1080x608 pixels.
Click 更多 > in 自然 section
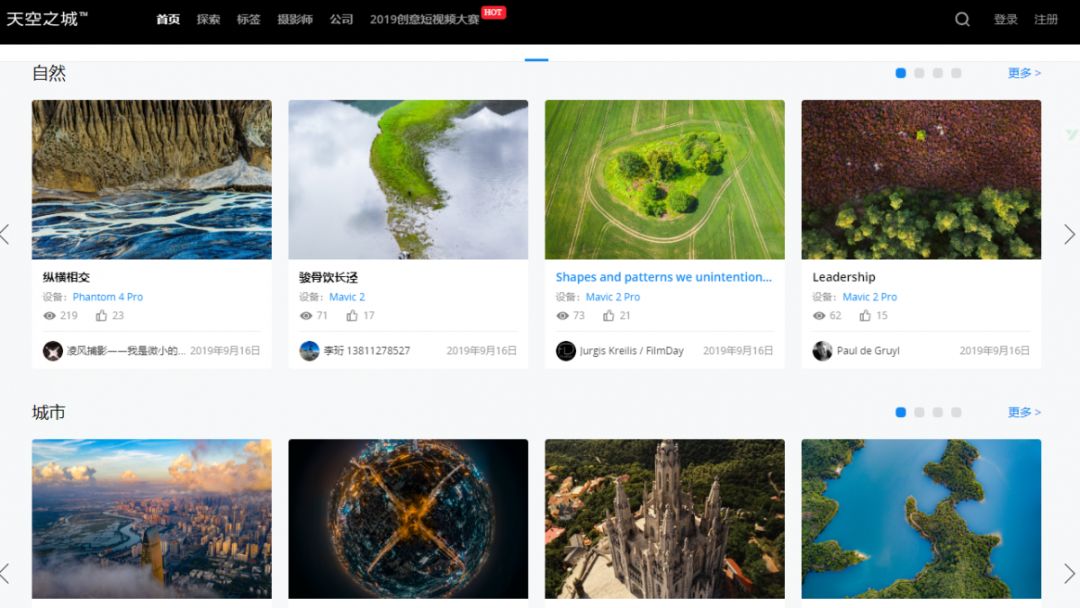pos(1024,73)
